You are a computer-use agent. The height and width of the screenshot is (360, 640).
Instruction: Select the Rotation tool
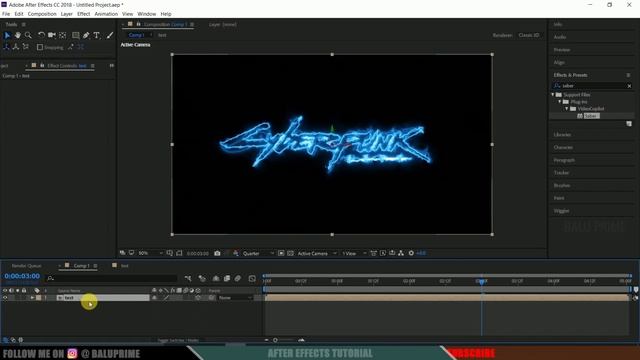pos(41,36)
